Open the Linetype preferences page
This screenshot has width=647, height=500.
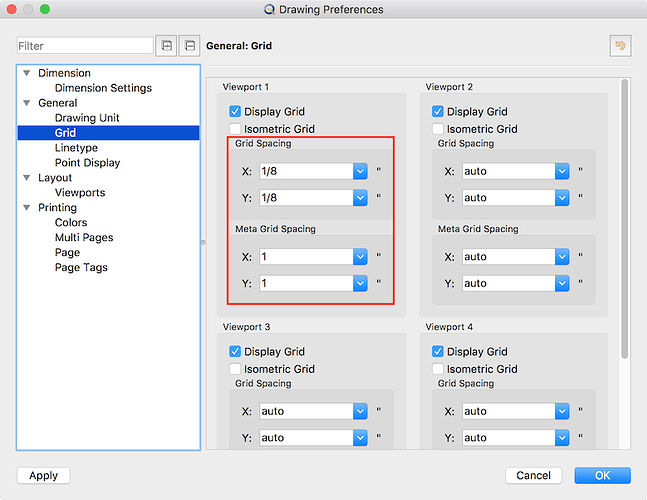click(x=76, y=148)
